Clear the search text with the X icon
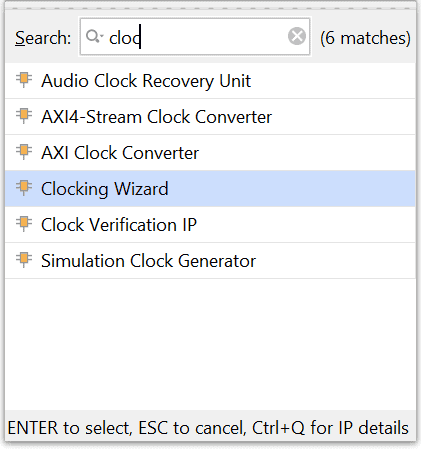This screenshot has width=421, height=449. click(x=297, y=36)
